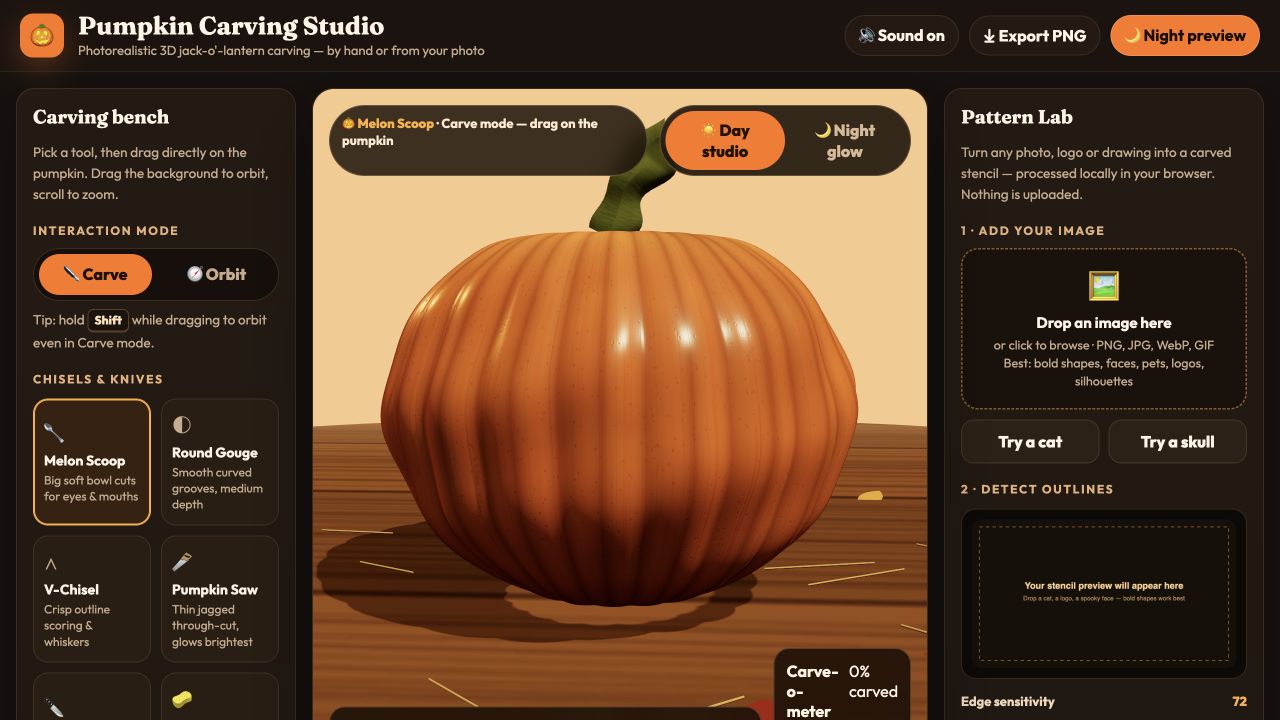Click the "Shift" key hint
Screen dimensions: 1280x720
coord(108,320)
